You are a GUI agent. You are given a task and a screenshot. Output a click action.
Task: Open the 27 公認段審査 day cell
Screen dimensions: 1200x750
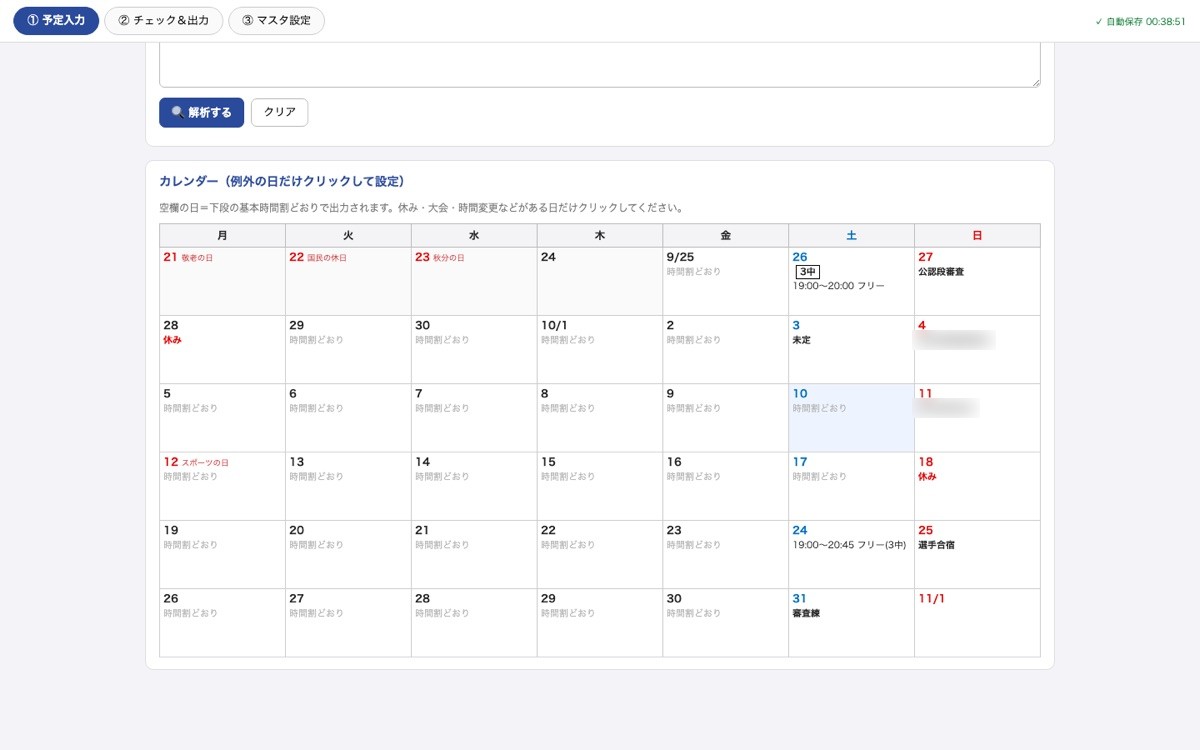[x=977, y=281]
